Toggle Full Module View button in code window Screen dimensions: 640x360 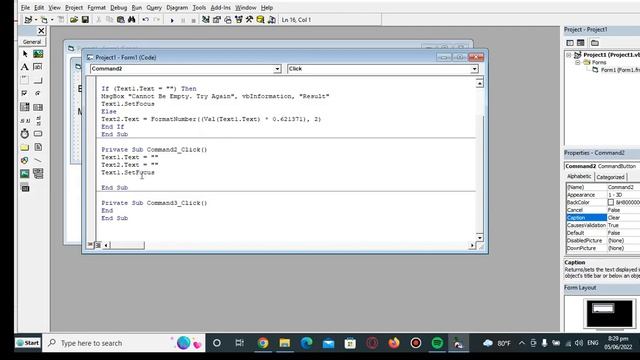point(98,245)
